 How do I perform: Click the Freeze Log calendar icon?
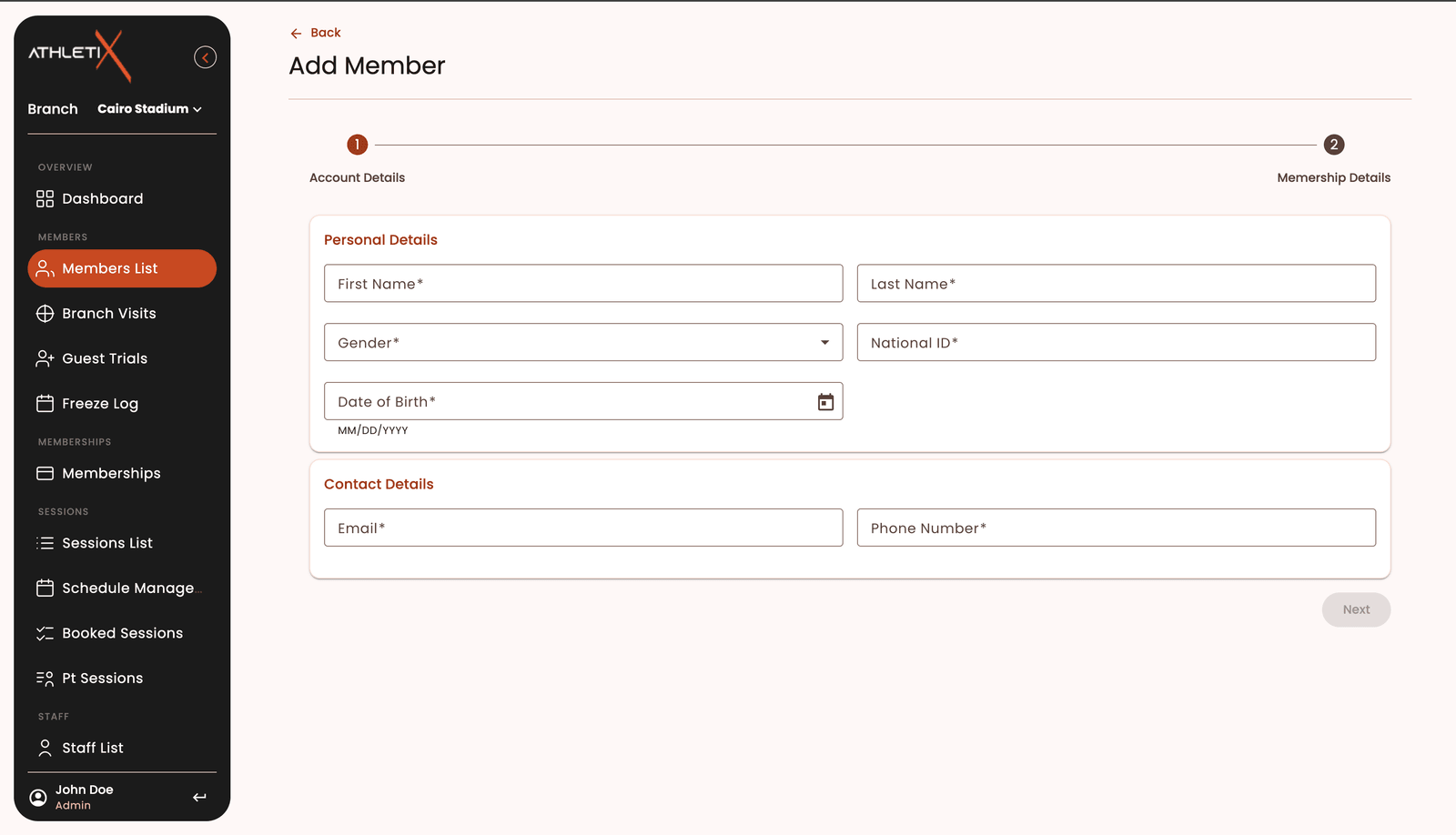[45, 403]
